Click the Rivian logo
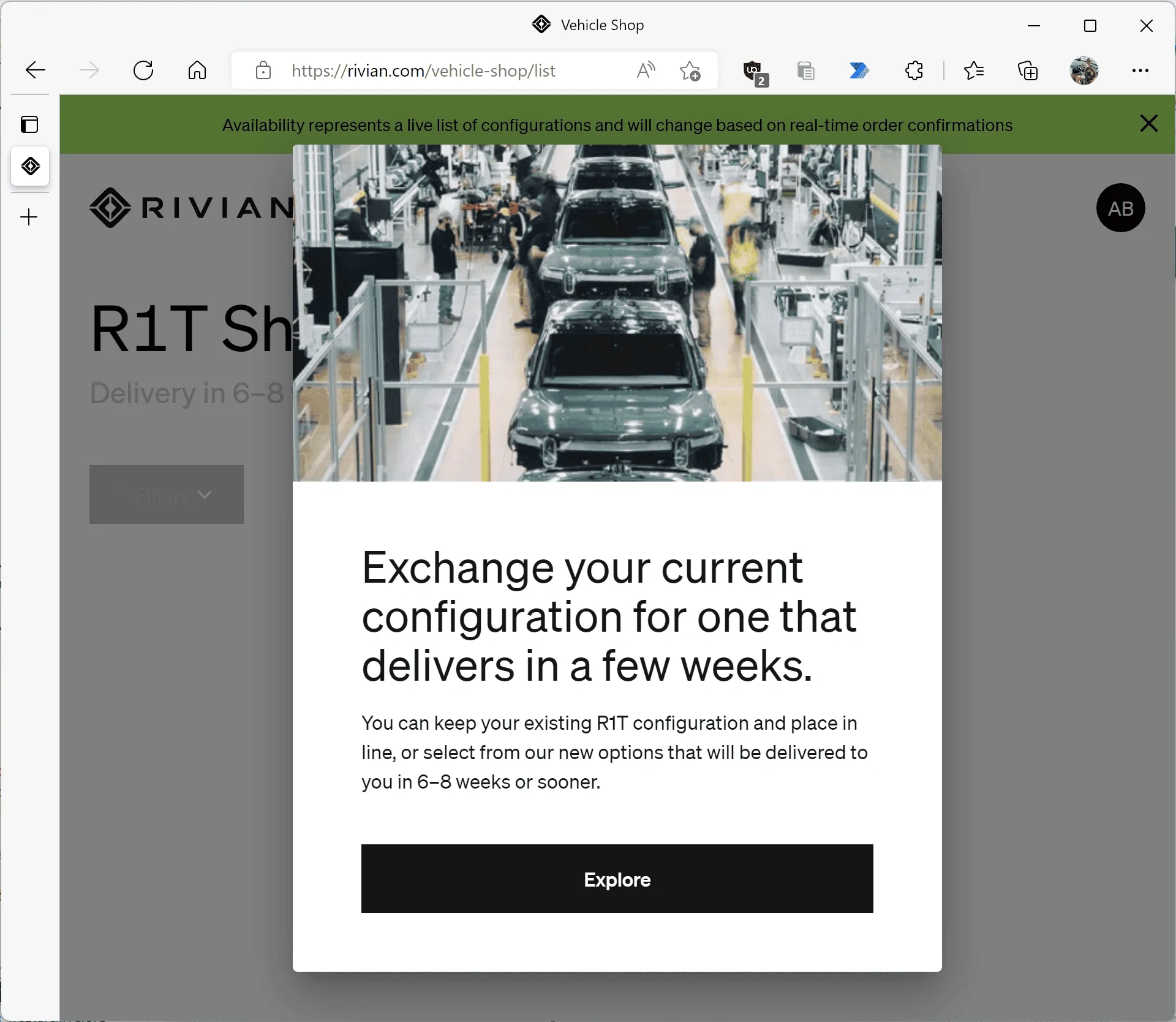This screenshot has width=1176, height=1022. tap(192, 208)
